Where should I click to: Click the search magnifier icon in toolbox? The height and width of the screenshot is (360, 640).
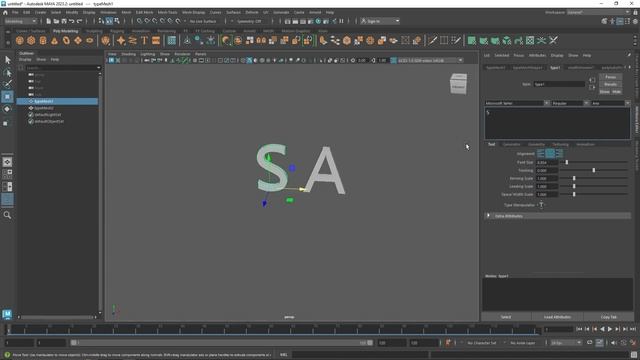7,215
